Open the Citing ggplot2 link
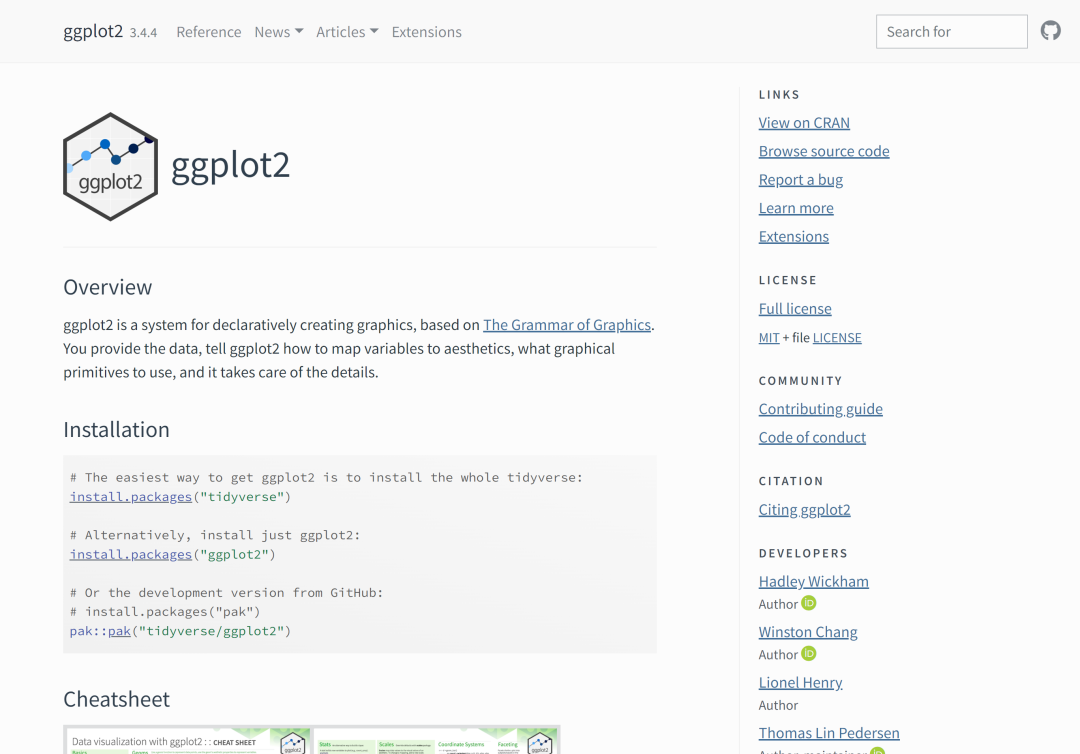This screenshot has width=1080, height=754. tap(804, 510)
